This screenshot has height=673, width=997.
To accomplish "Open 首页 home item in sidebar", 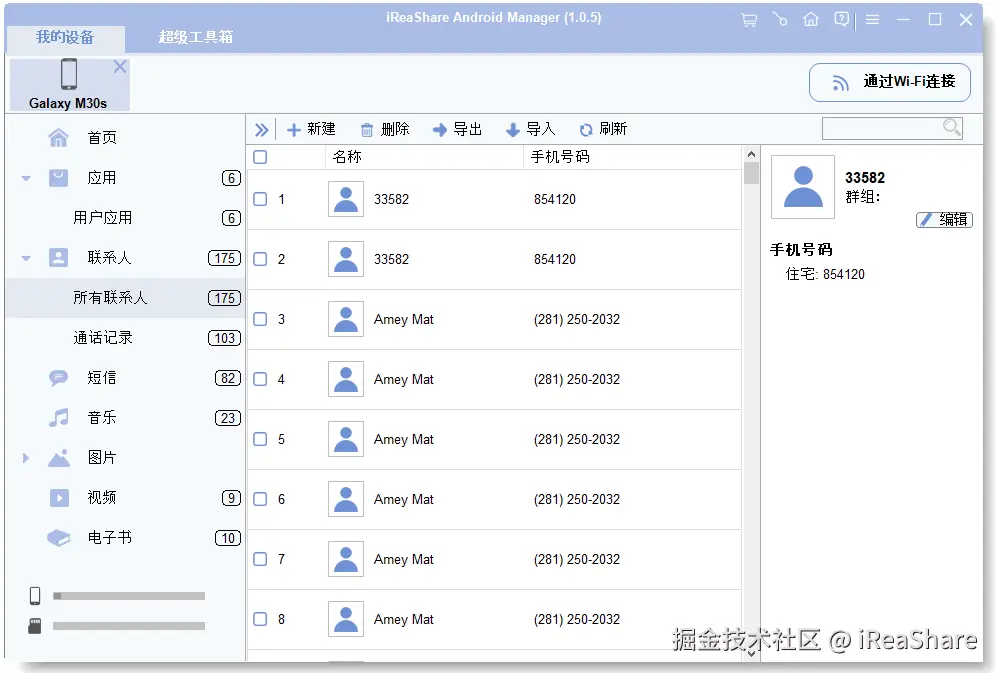I will pos(125,137).
